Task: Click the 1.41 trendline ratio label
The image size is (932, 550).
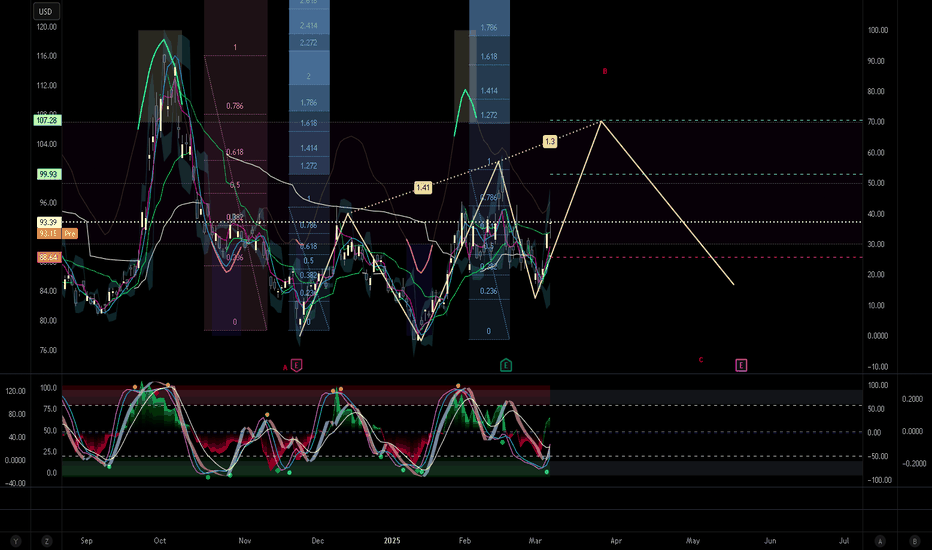Action: click(x=423, y=188)
